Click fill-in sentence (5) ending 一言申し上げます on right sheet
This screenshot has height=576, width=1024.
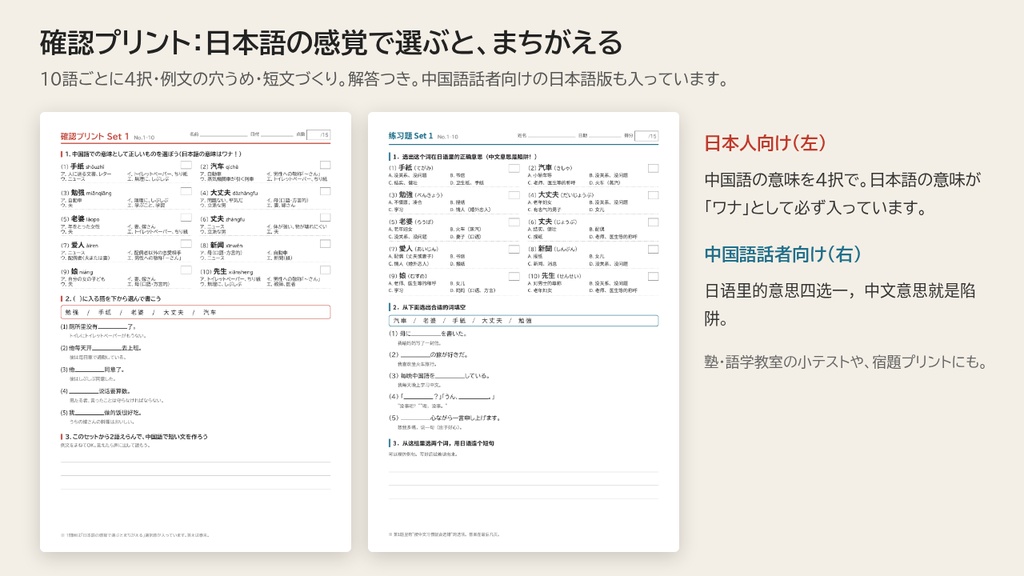[x=445, y=417]
